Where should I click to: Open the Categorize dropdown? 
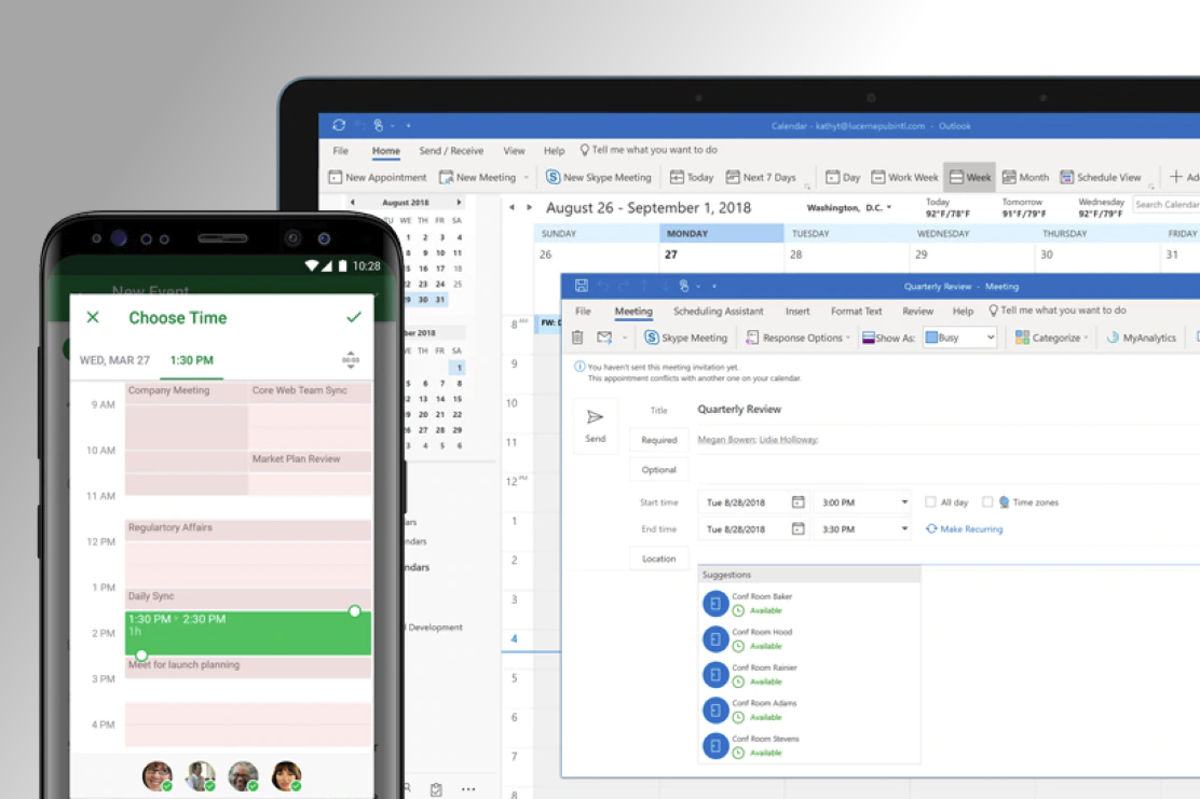click(x=1051, y=338)
